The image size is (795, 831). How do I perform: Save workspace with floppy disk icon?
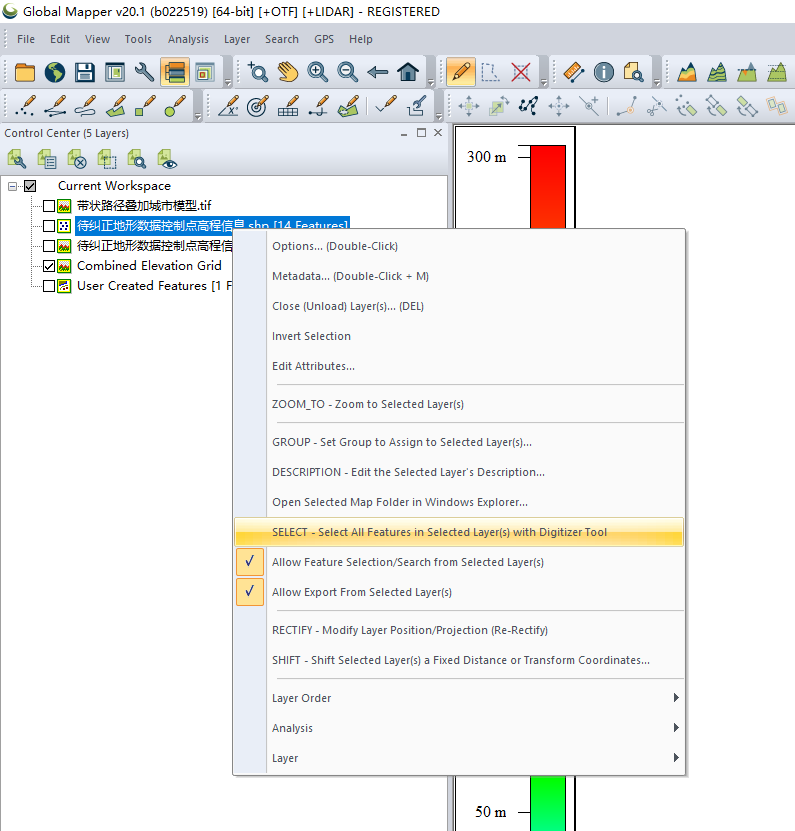point(85,72)
